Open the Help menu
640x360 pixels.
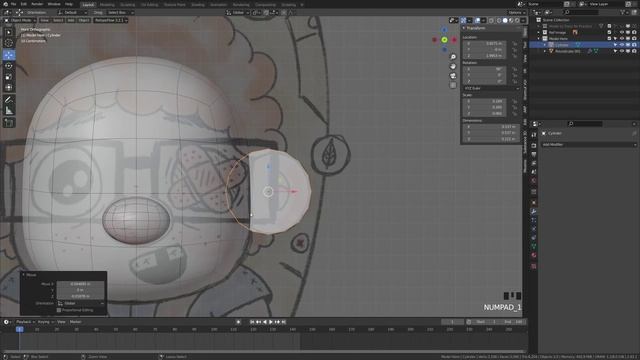(x=69, y=4)
